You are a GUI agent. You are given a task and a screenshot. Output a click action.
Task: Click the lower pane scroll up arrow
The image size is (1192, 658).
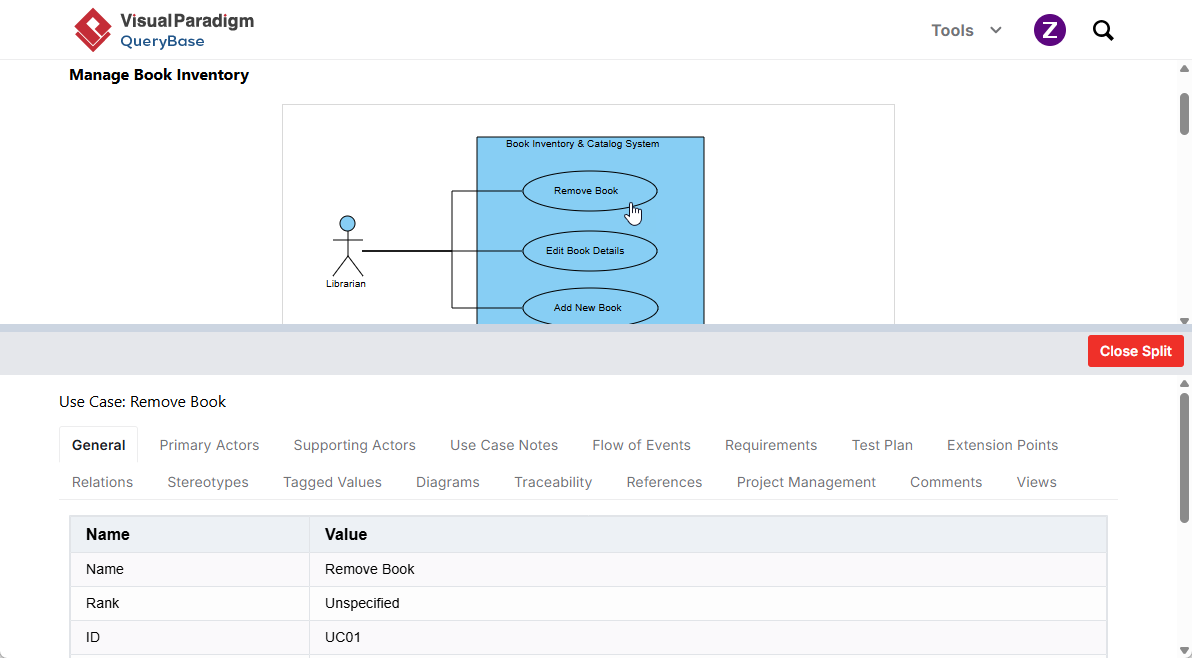(1184, 384)
